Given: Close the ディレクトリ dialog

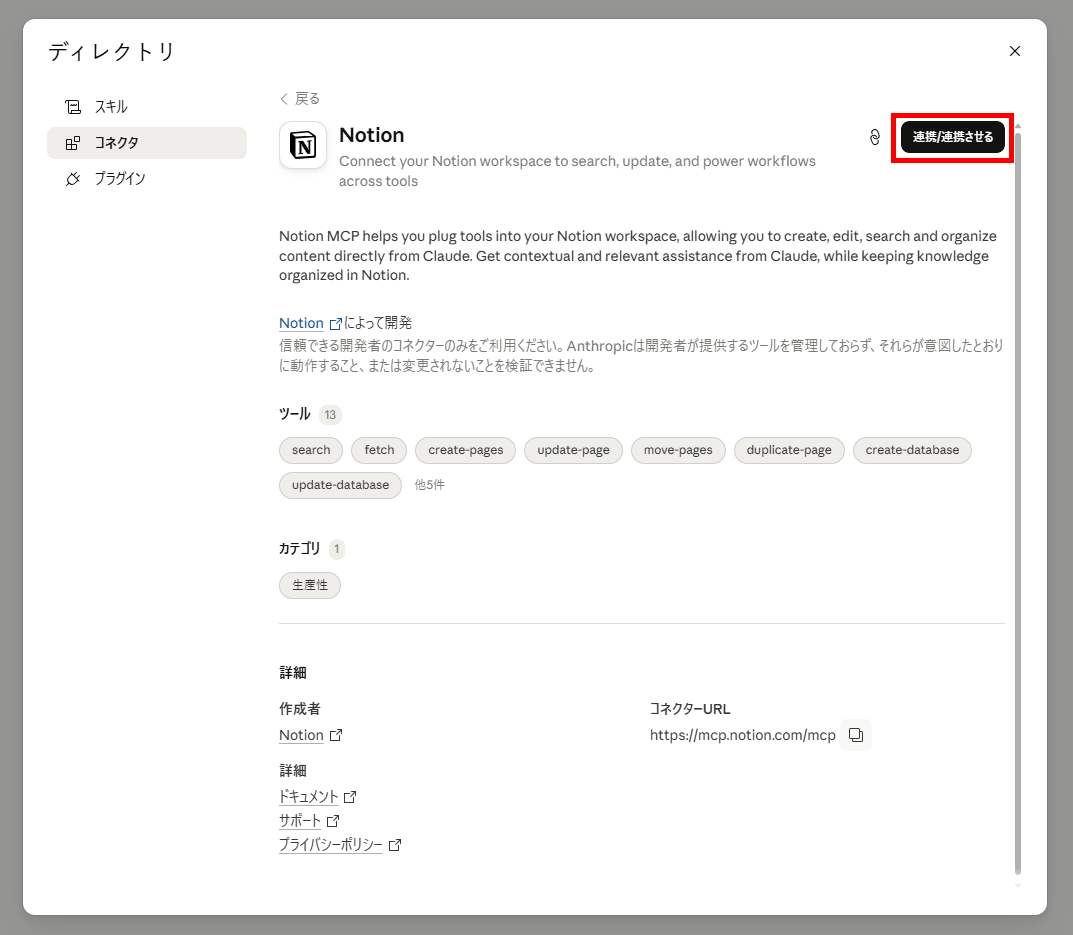Looking at the screenshot, I should pyautogui.click(x=1014, y=51).
